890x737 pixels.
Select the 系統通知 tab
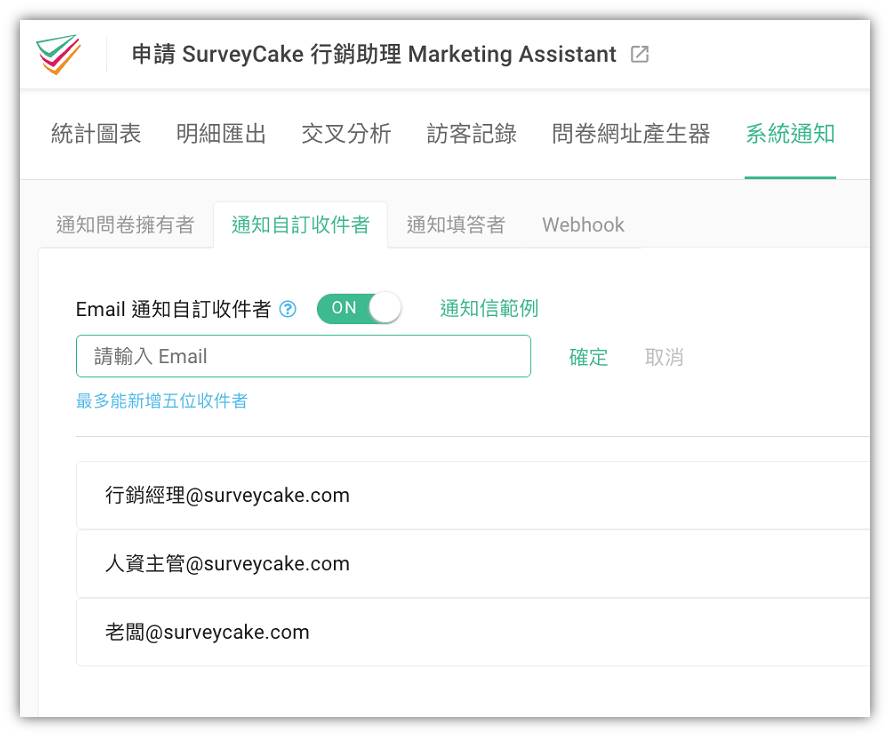pos(790,134)
